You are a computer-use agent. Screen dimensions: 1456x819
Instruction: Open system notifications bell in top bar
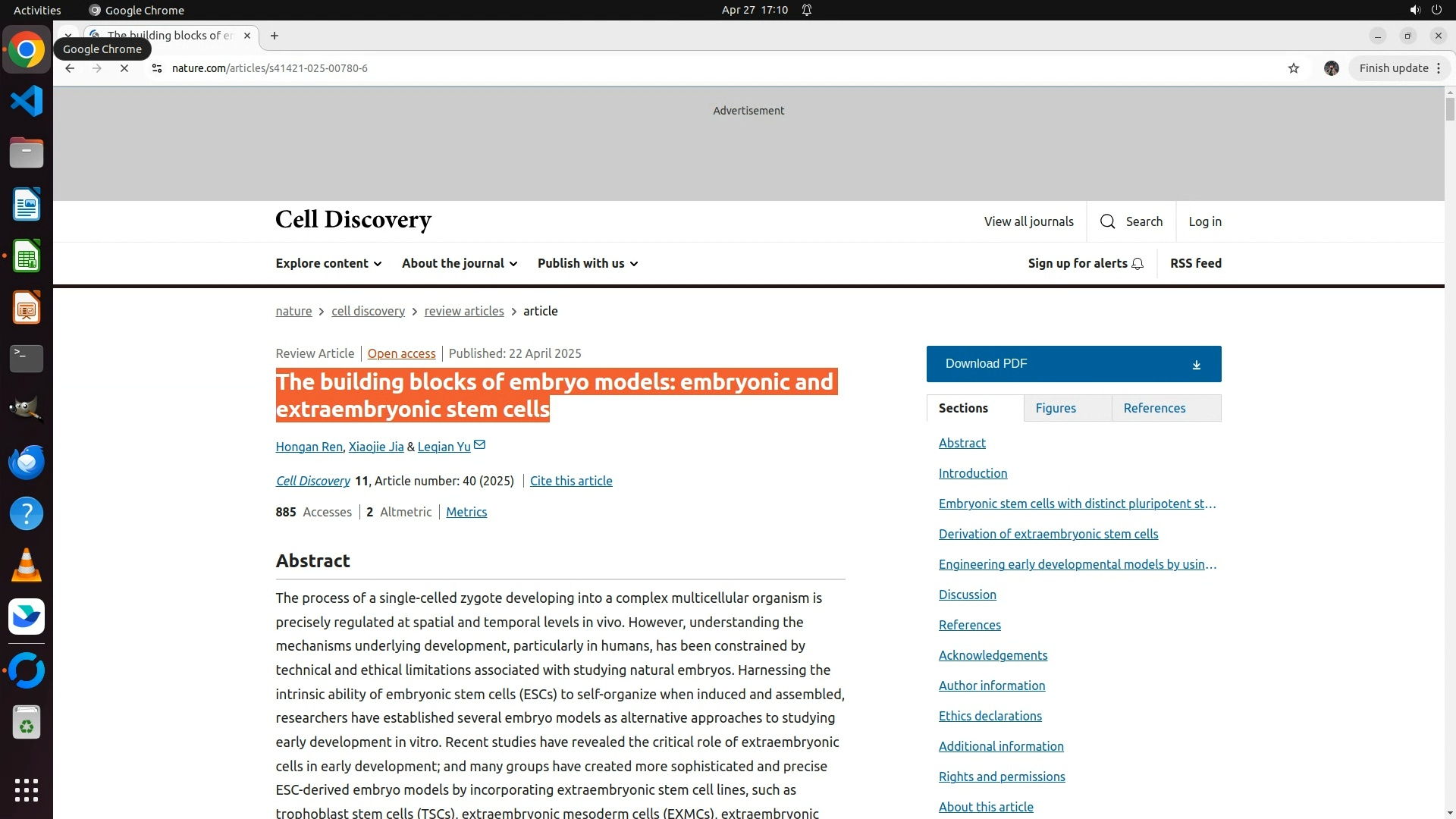[807, 10]
